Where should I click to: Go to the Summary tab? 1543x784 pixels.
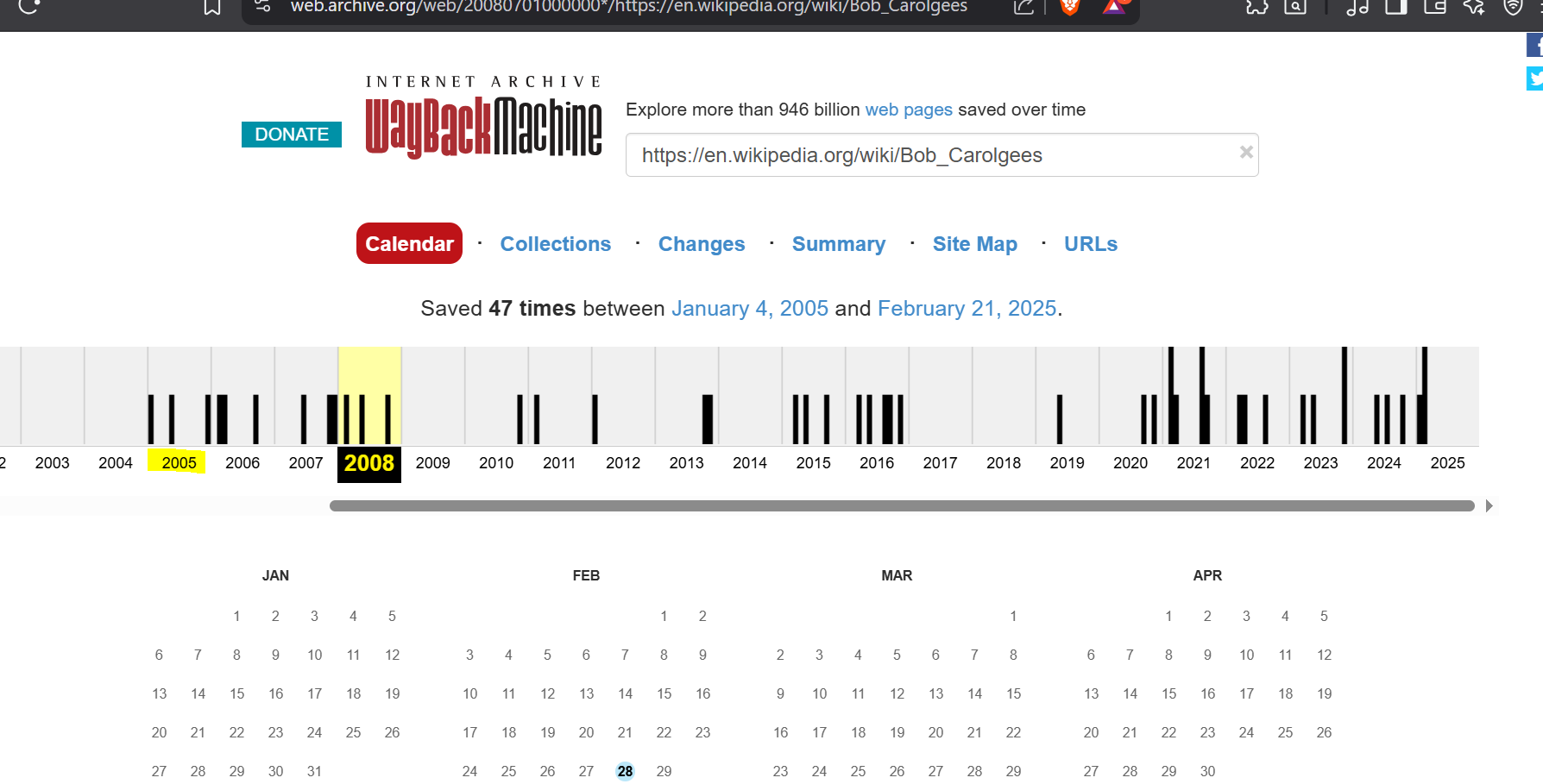click(839, 244)
